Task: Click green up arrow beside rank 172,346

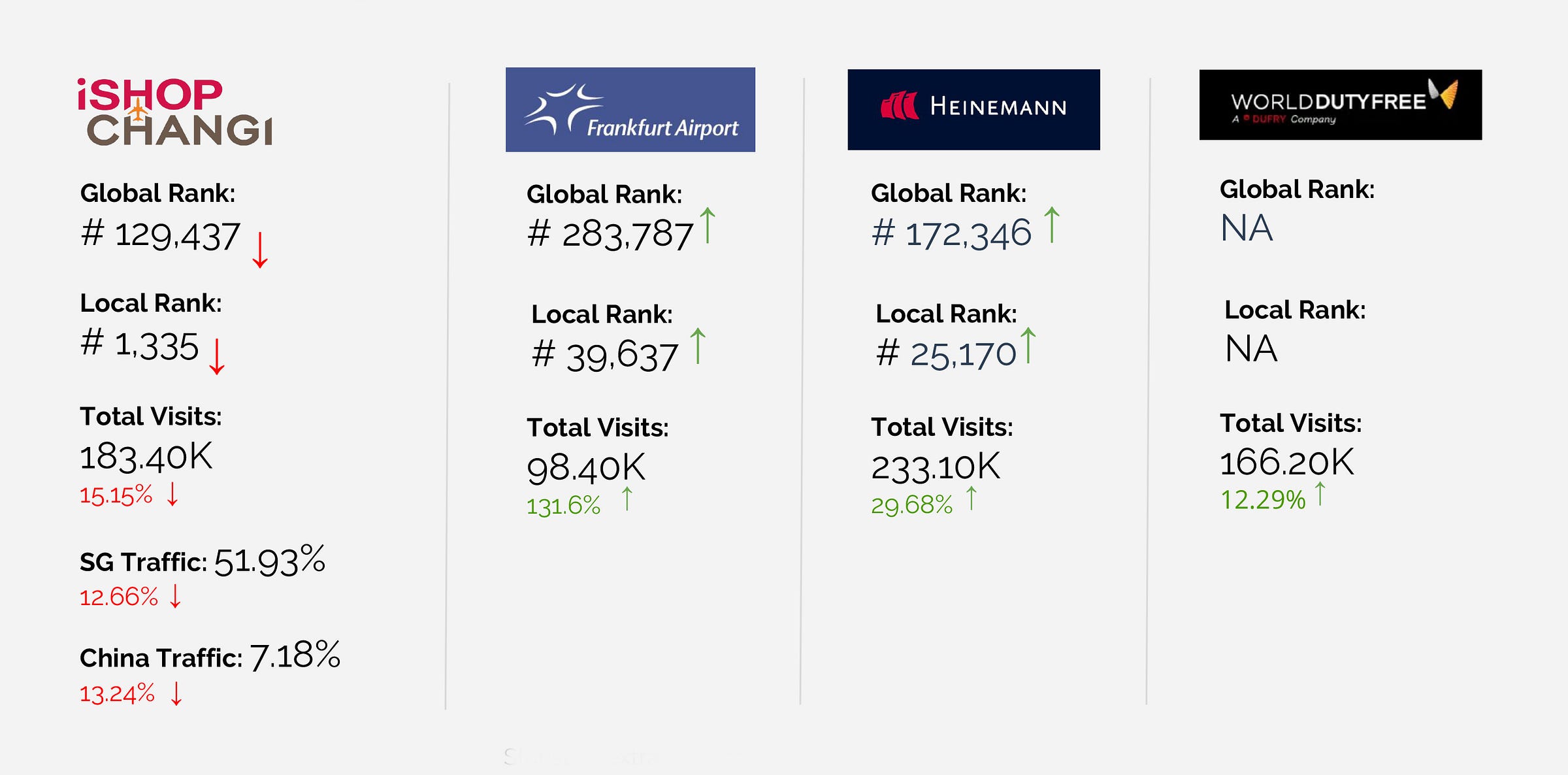Action: (1052, 225)
